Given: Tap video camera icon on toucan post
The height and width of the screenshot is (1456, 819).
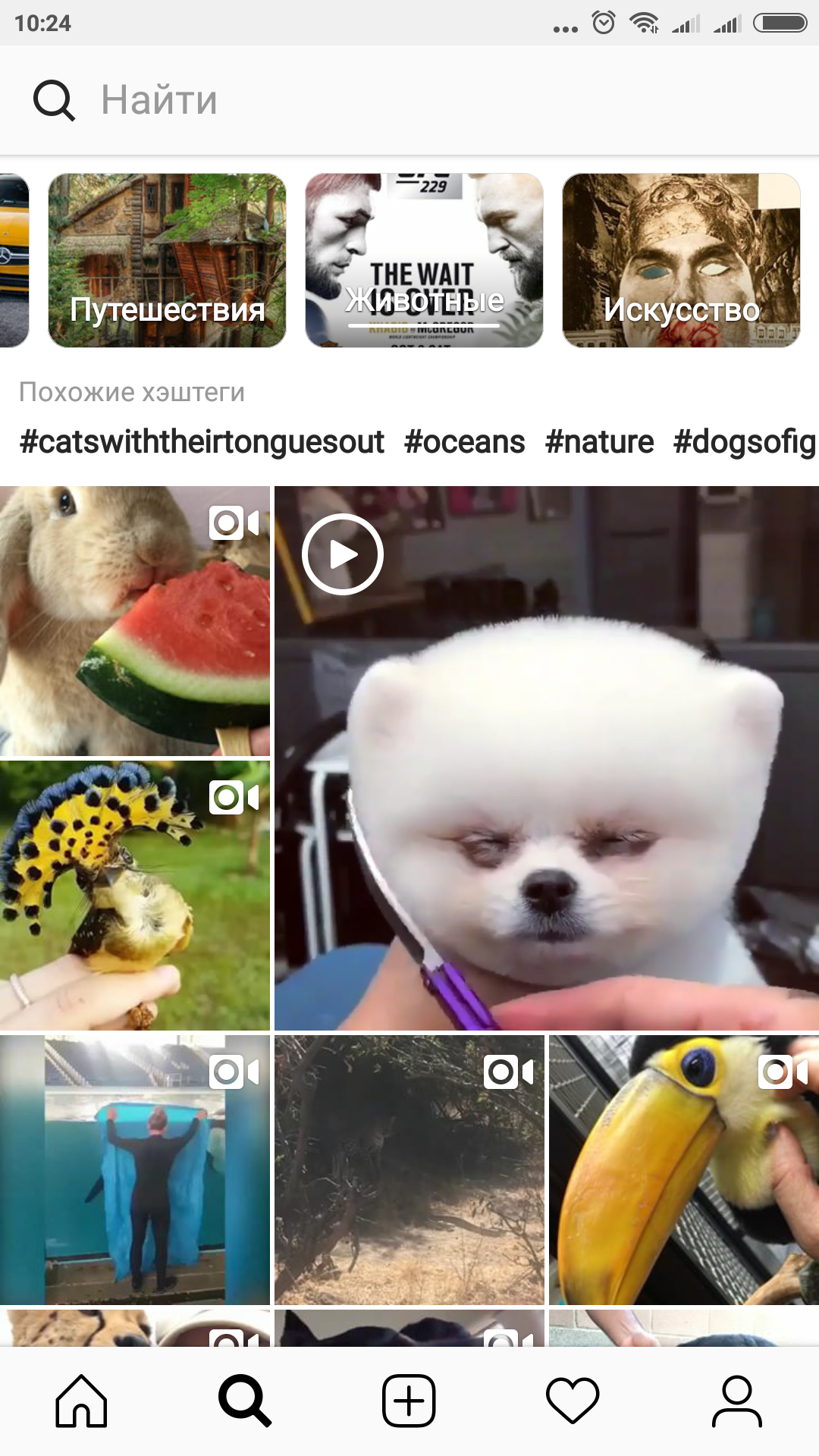Looking at the screenshot, I should point(783,1072).
